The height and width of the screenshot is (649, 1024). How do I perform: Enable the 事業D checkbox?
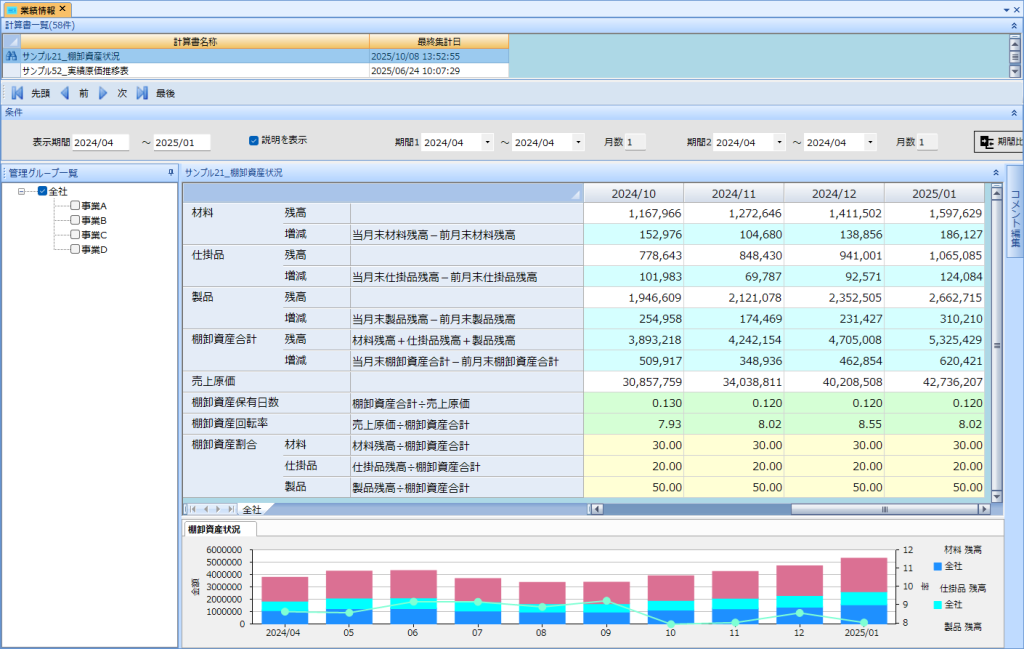tap(75, 249)
